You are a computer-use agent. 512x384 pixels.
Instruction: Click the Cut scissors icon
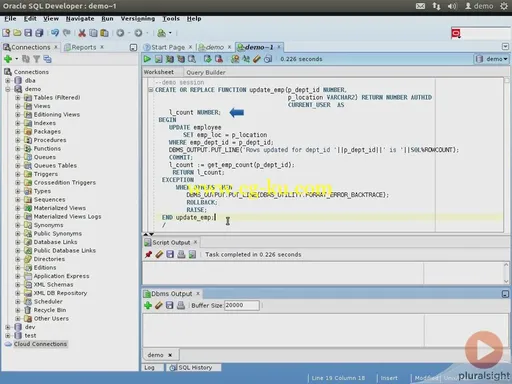[82, 33]
